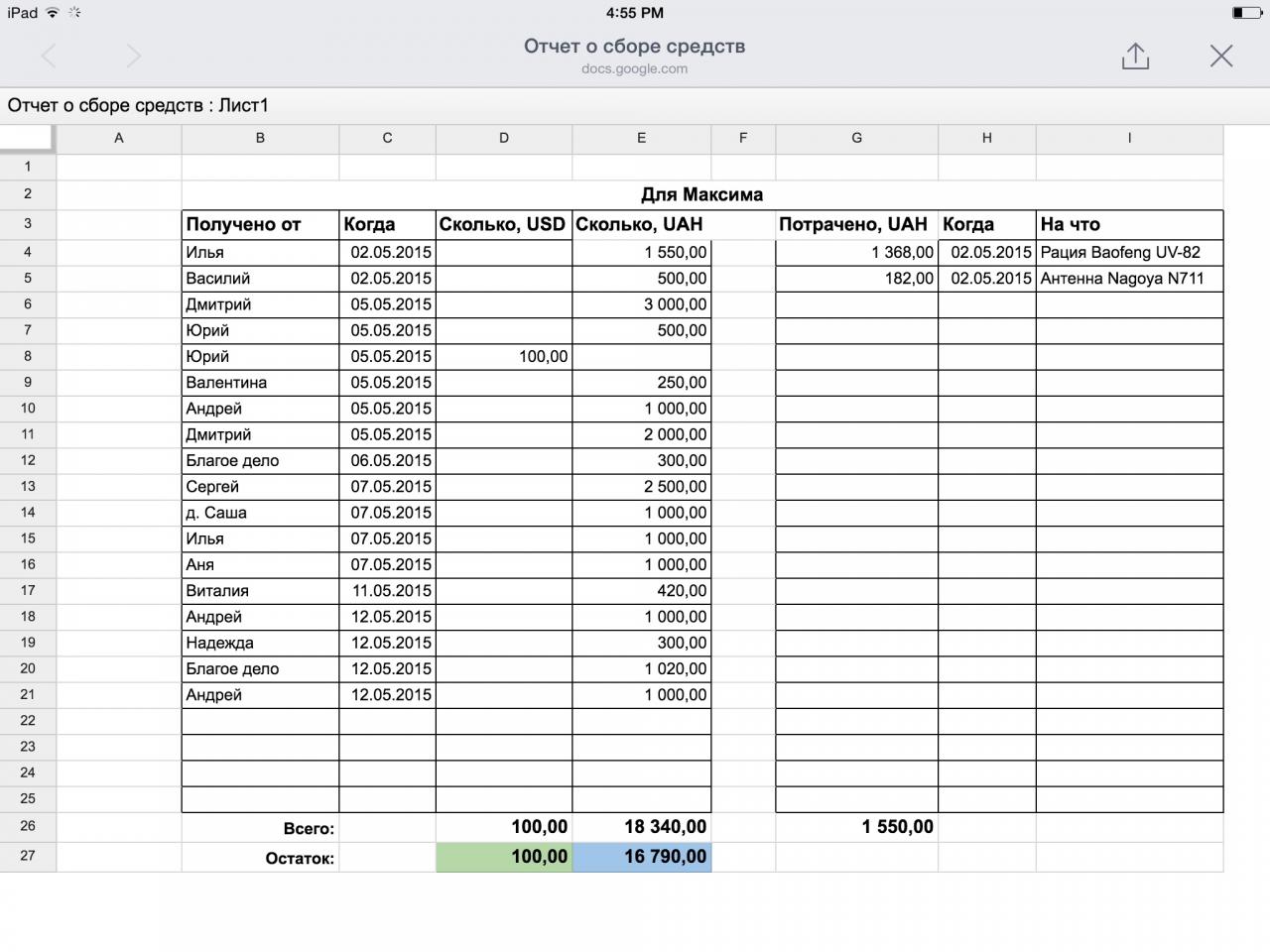Tap the battery indicator in status bar
Image resolution: width=1270 pixels, height=952 pixels.
tap(1246, 13)
